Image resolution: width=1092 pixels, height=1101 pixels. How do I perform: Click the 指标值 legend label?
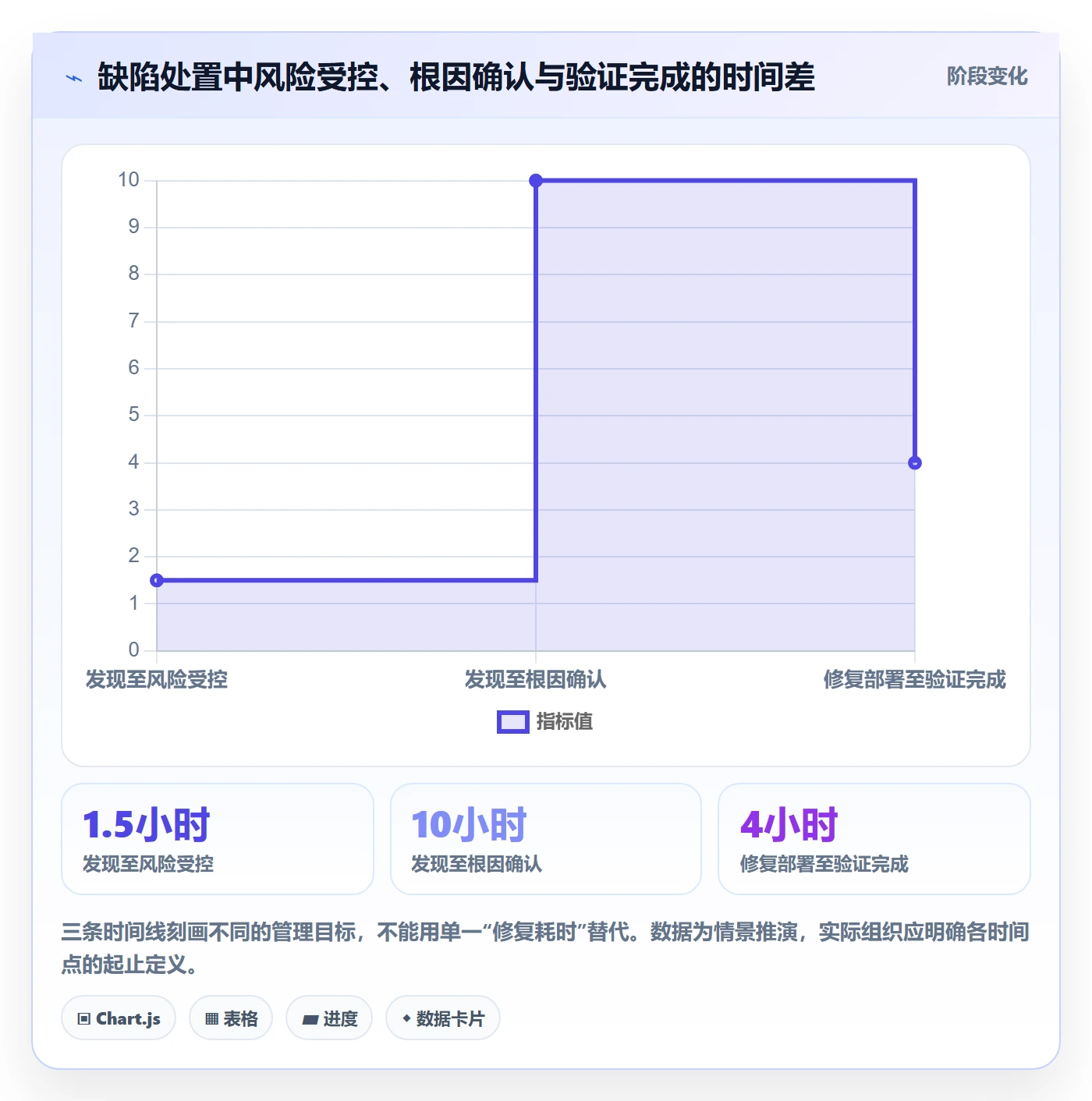coord(565,722)
